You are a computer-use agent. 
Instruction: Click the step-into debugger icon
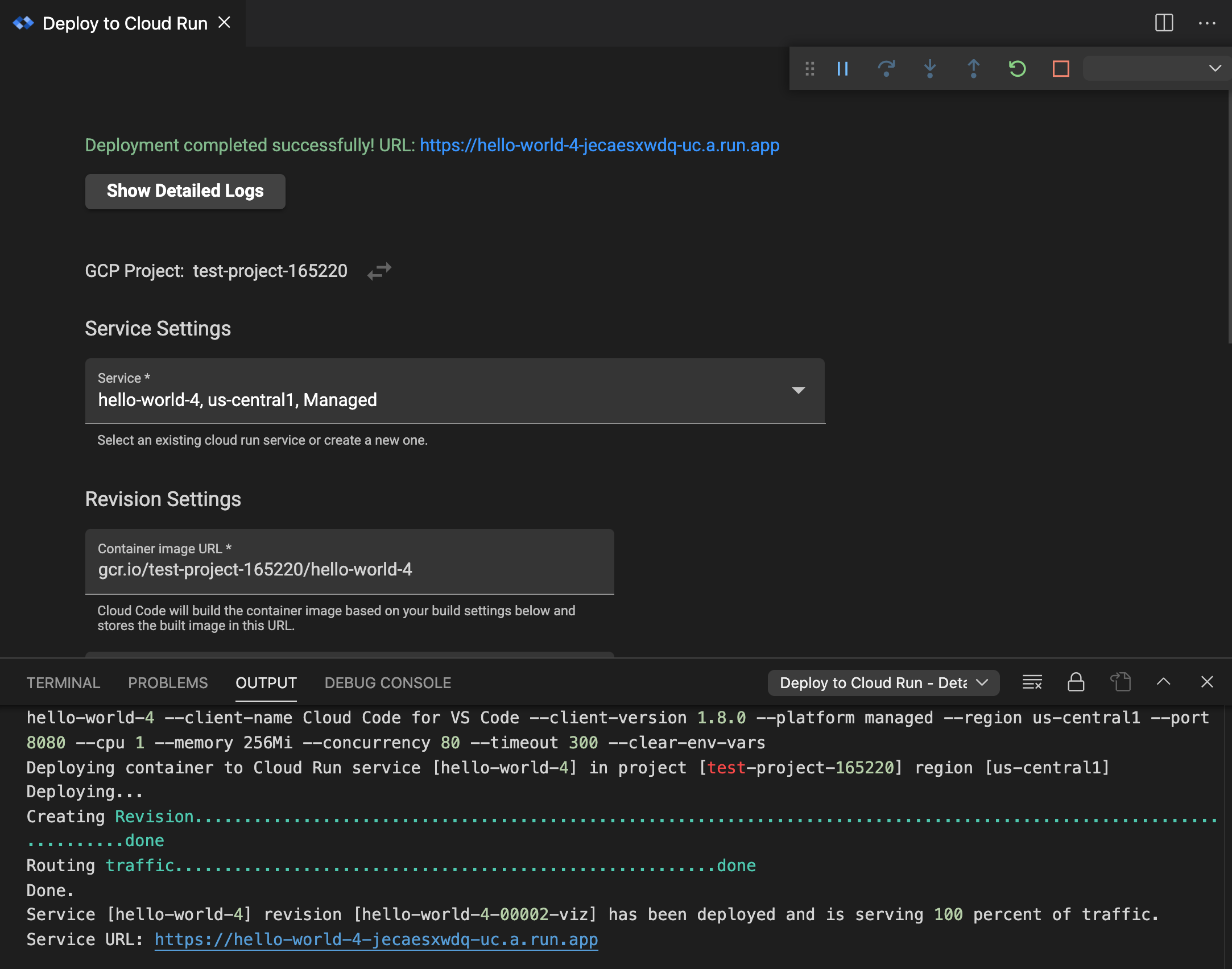[x=930, y=68]
